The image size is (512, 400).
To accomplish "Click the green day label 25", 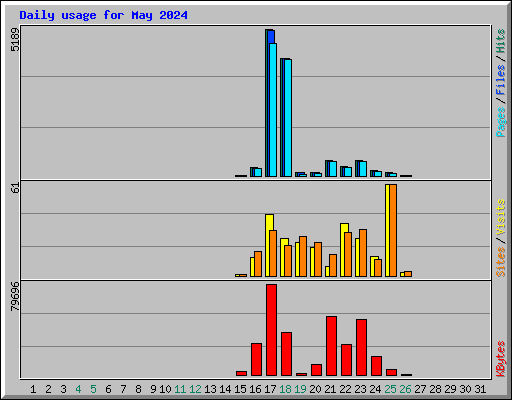I will [390, 389].
